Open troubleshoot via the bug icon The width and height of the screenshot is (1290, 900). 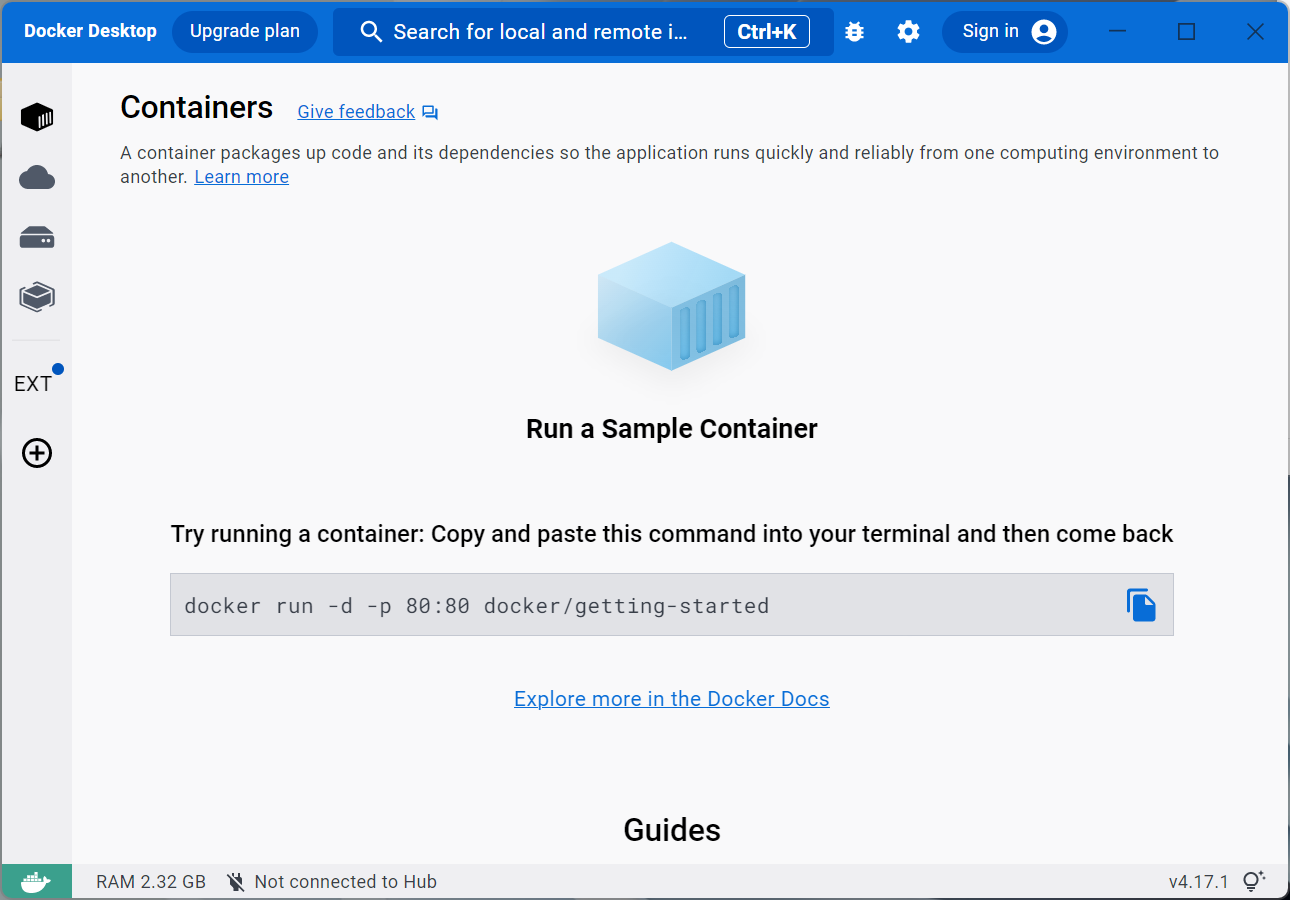pyautogui.click(x=854, y=32)
